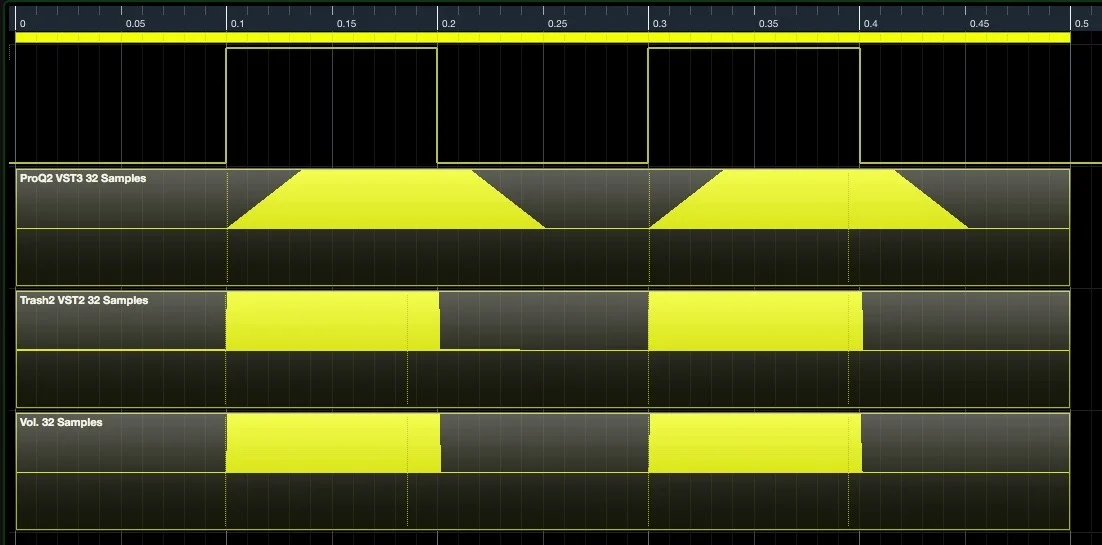Click the ruler at the 0.1 mark
1102x545 pixels.
(x=238, y=24)
